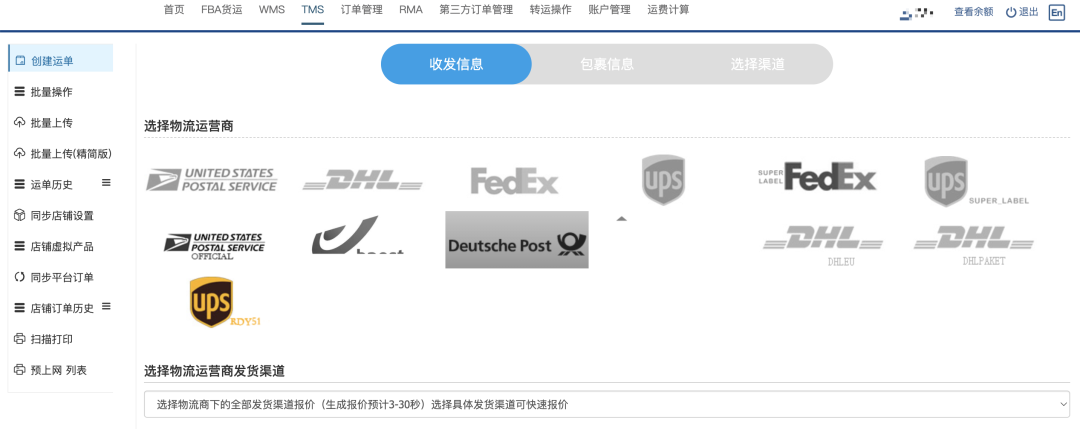Open 批量上传(精简版) sidebar entry

[x=61, y=154]
